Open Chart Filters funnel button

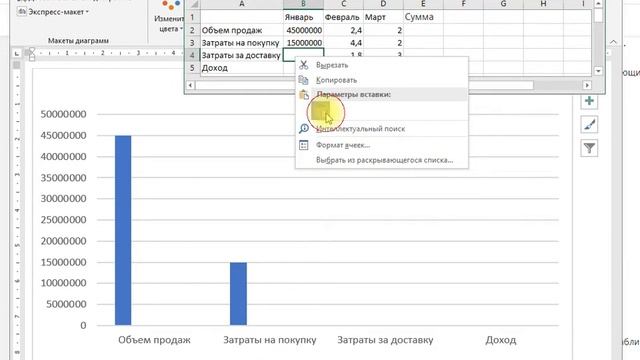pyautogui.click(x=589, y=148)
